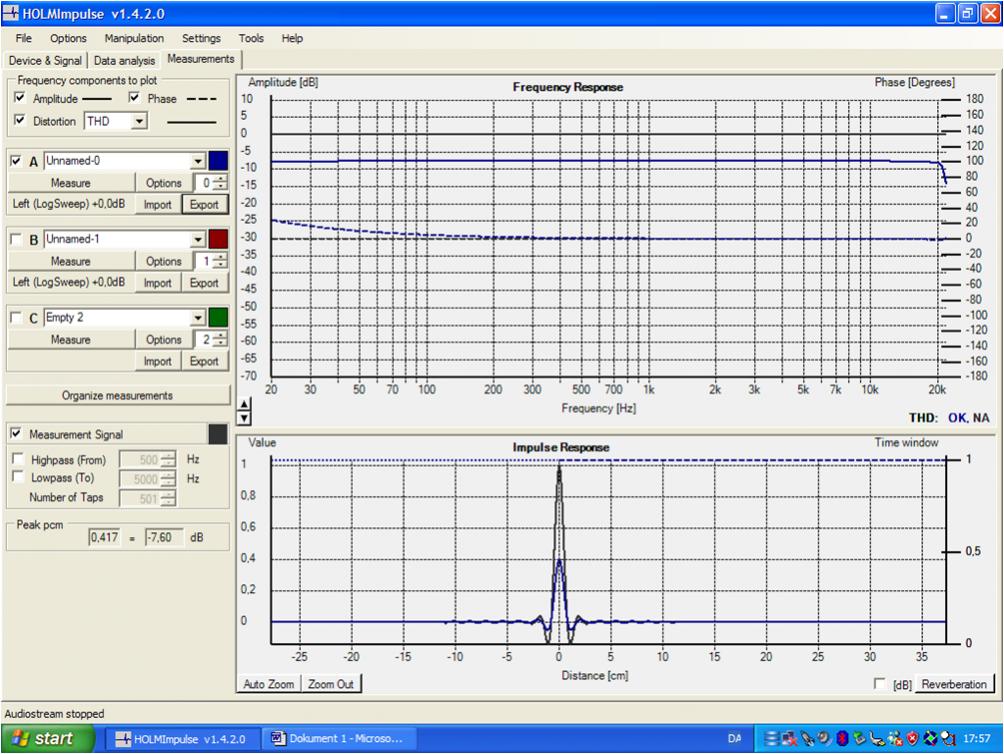Click the red shield security tray icon
Viewport: 1004px width, 754px height.
(912, 739)
